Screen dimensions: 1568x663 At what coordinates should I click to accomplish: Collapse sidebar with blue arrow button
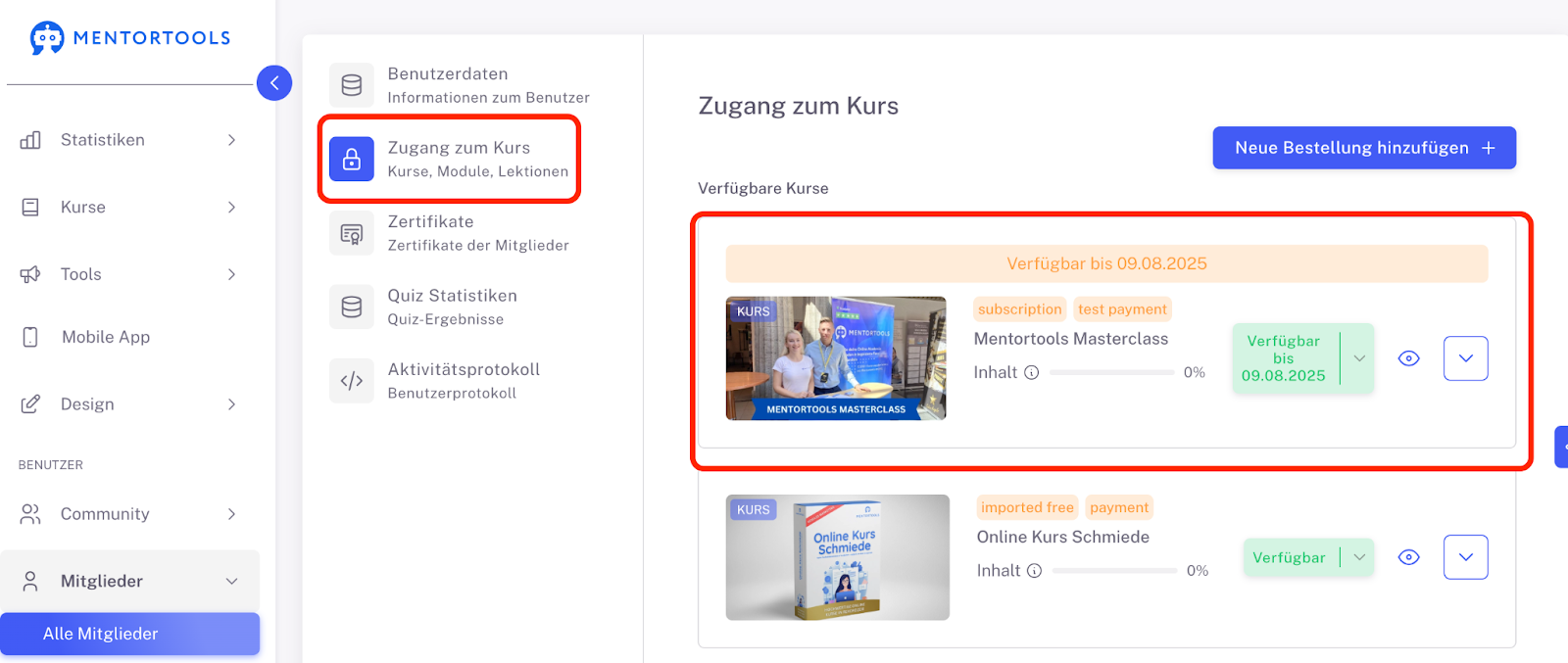(x=274, y=83)
